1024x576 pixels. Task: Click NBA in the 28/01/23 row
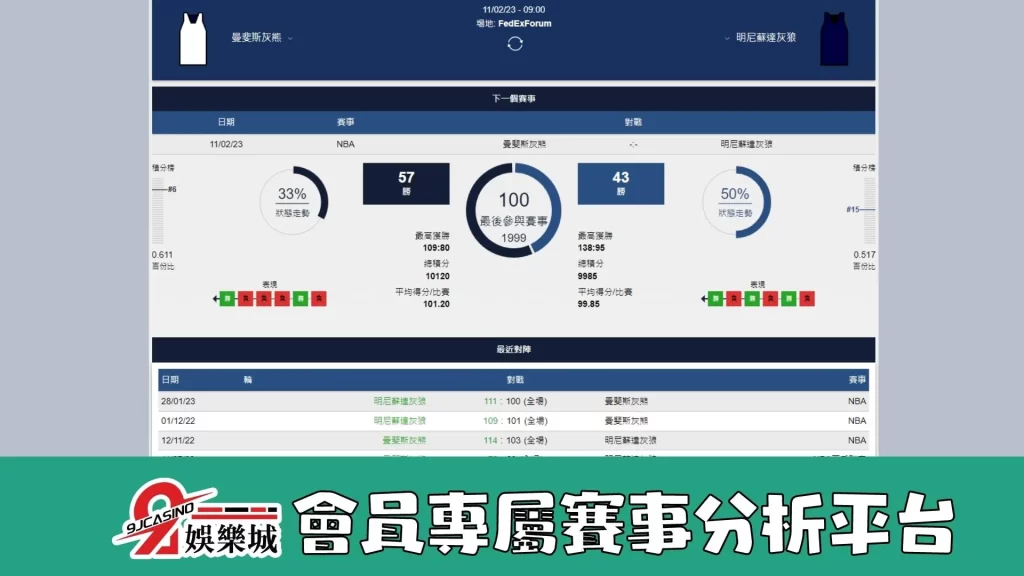857,401
